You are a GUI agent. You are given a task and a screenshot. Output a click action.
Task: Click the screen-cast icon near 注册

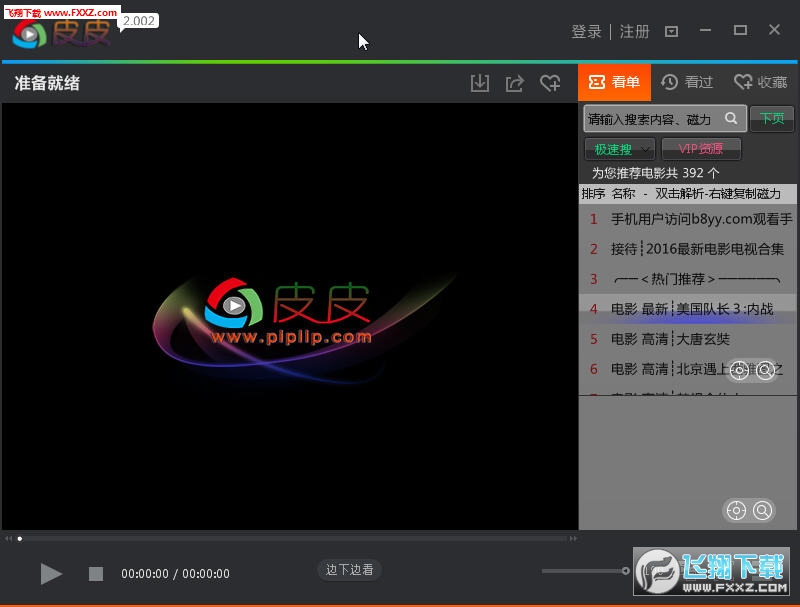tap(671, 31)
